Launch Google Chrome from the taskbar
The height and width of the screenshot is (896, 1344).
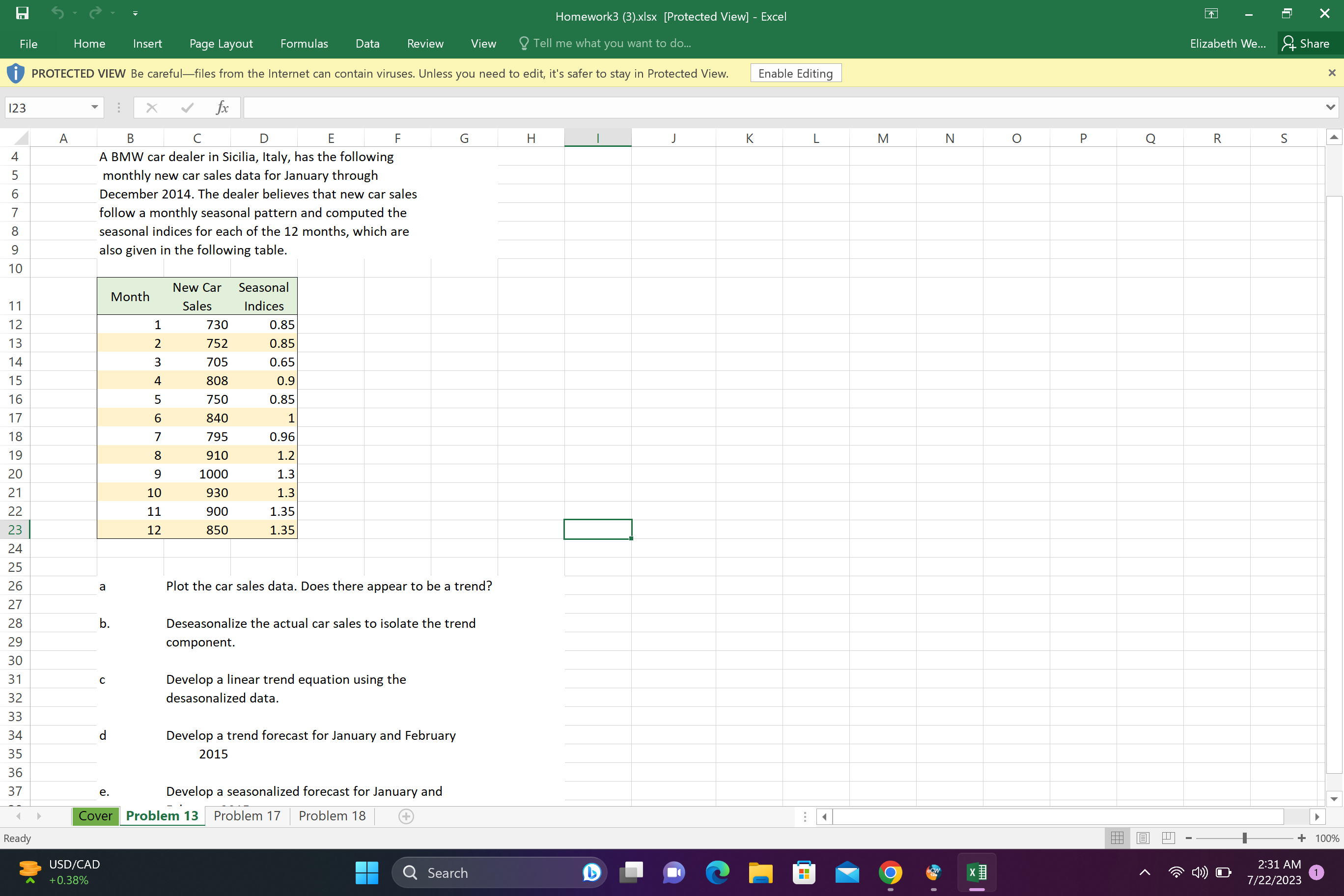pyautogui.click(x=890, y=872)
